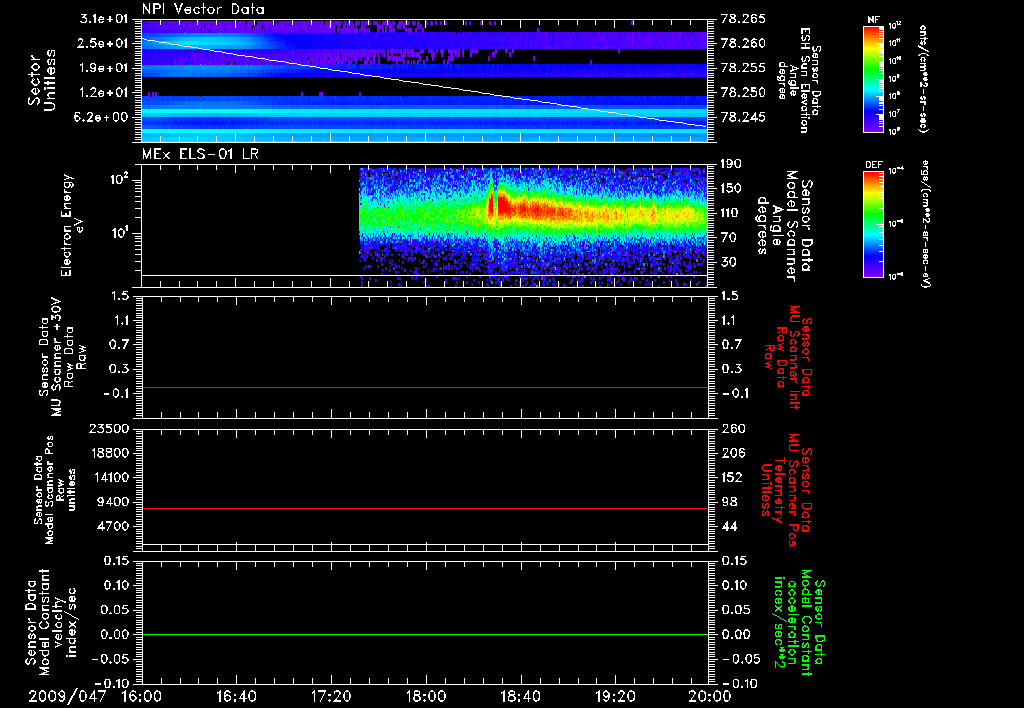Viewport: 1024px width, 708px height.
Task: Click the 18800 scanner position tick
Action: click(x=108, y=453)
